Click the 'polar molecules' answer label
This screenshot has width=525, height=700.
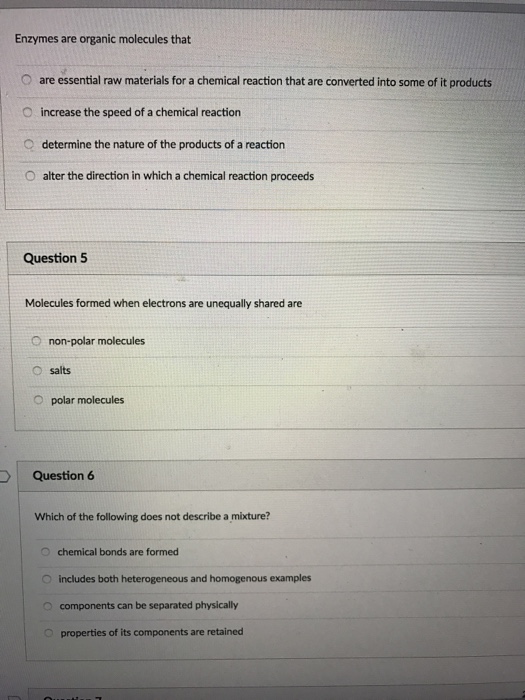coord(88,400)
